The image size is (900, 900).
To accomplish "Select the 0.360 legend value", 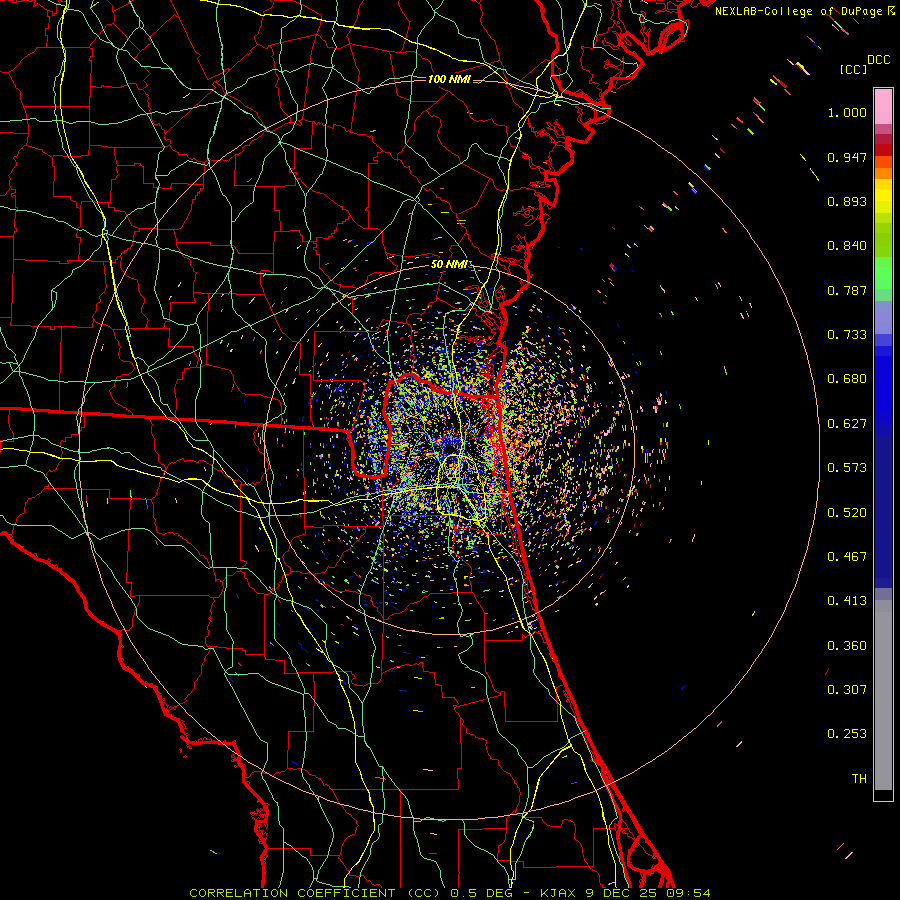I will tap(847, 646).
